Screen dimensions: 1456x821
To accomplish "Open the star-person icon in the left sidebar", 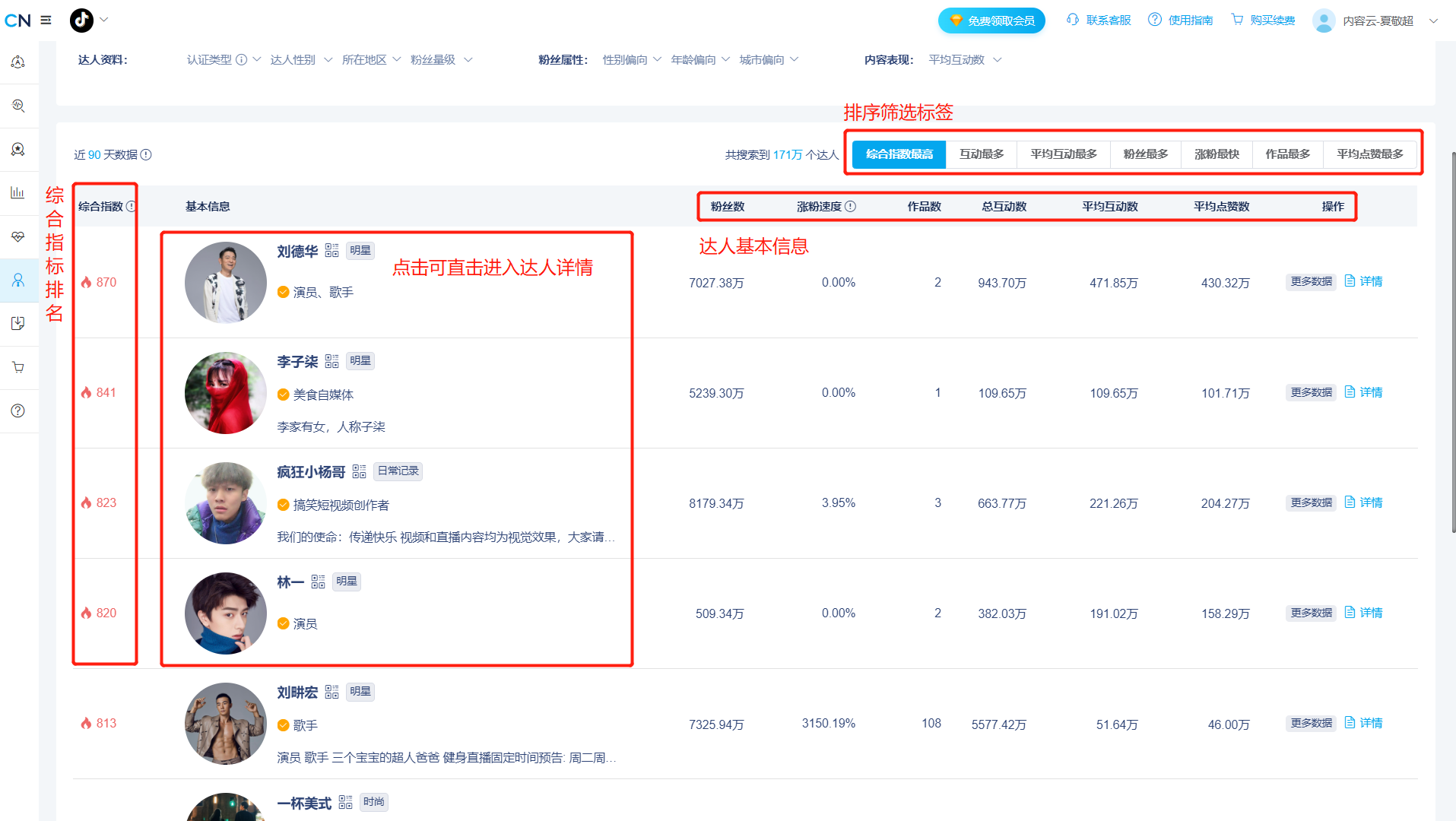I will point(18,149).
